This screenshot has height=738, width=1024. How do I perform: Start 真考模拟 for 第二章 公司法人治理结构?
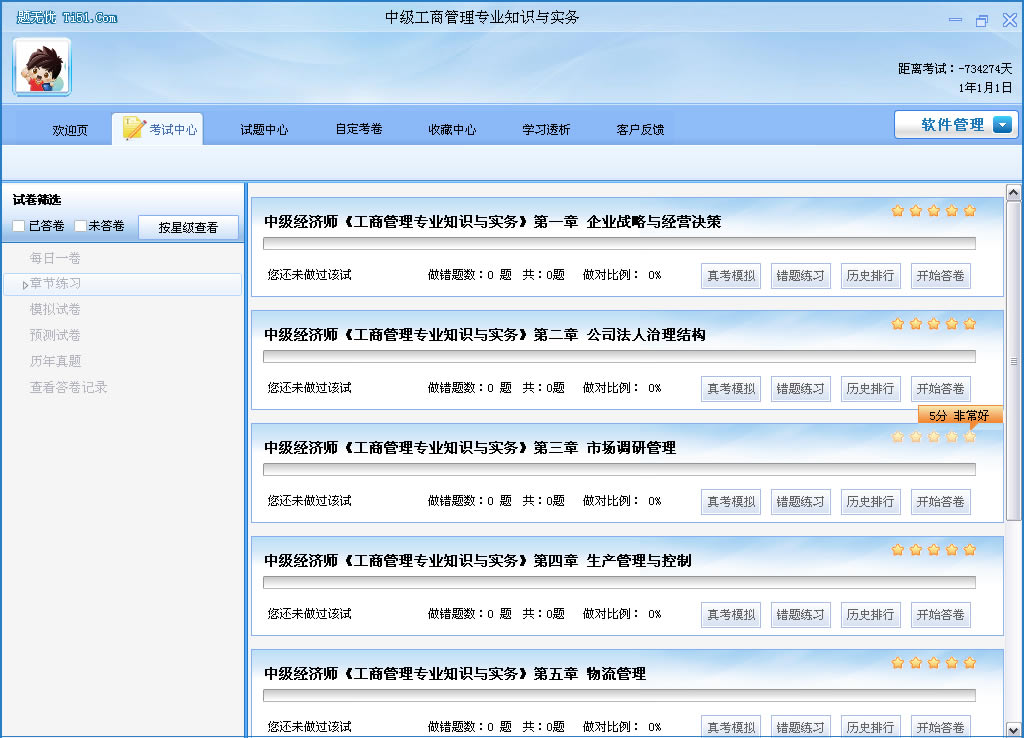click(731, 389)
